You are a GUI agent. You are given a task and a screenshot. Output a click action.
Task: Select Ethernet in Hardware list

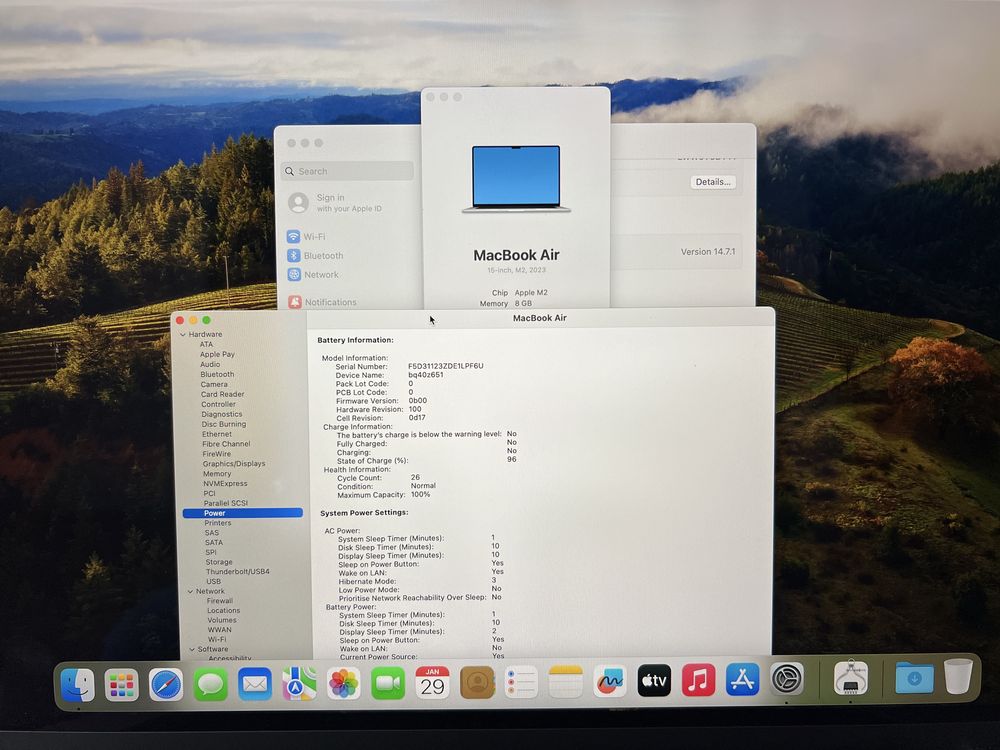pos(217,434)
